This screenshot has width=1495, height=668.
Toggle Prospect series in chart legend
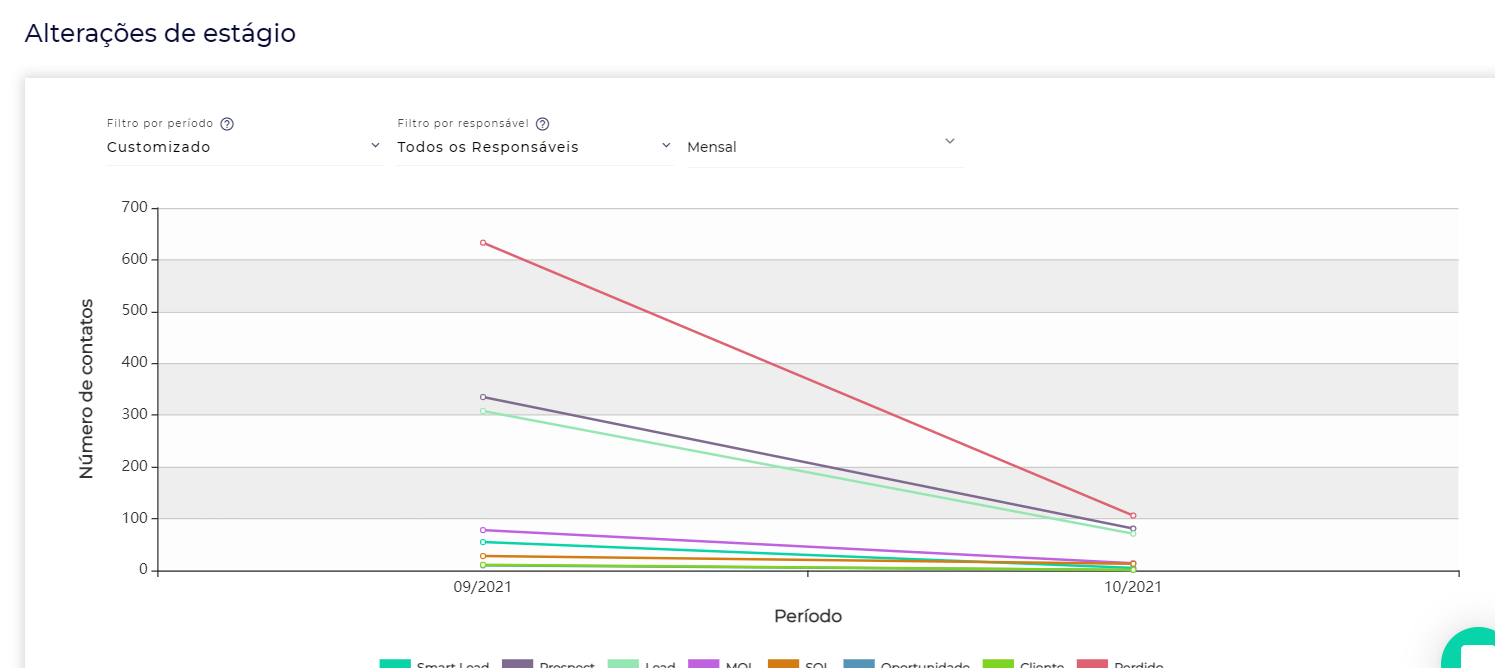point(548,664)
